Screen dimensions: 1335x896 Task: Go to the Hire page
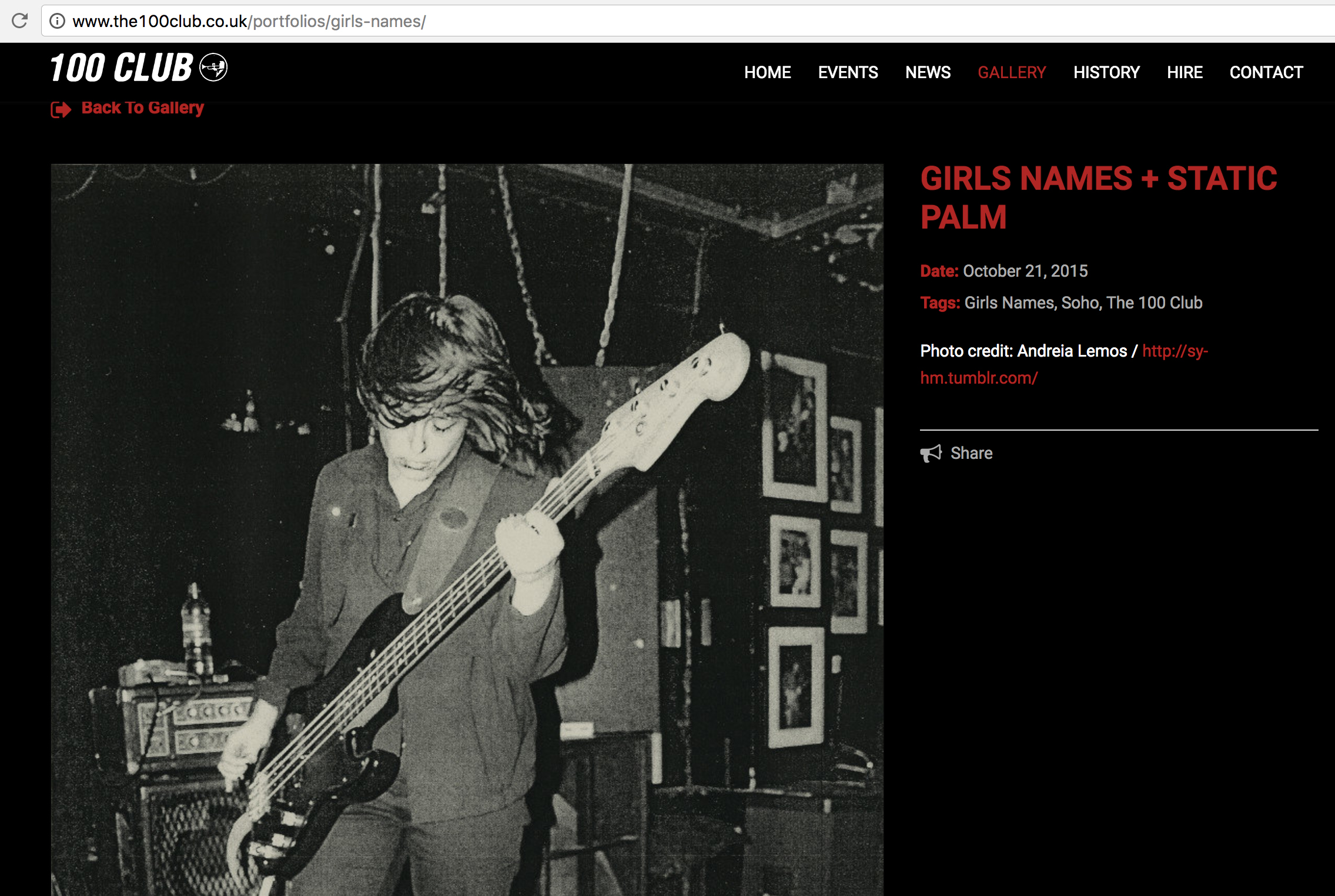(1185, 72)
